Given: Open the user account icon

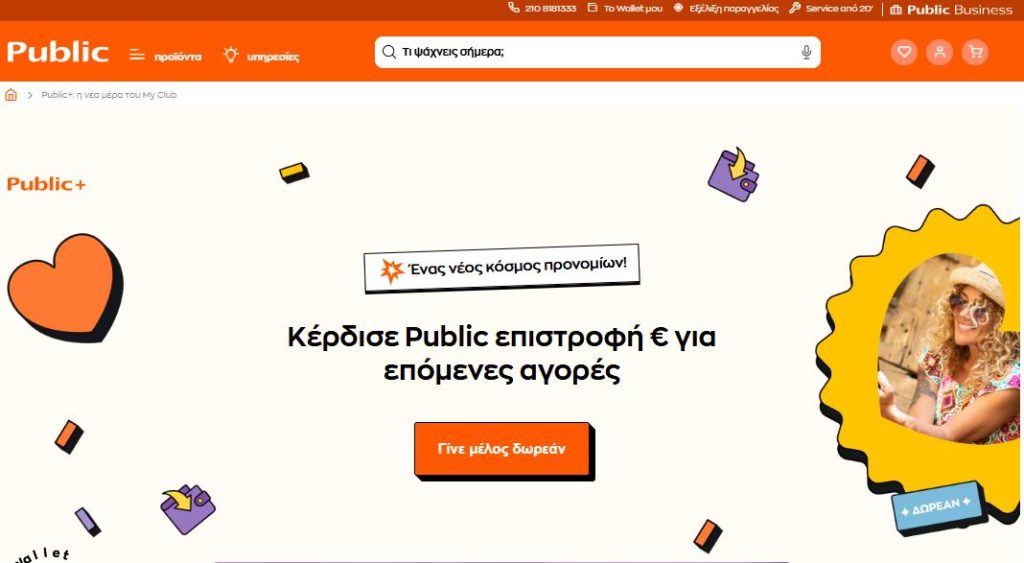Looking at the screenshot, I should pos(939,52).
